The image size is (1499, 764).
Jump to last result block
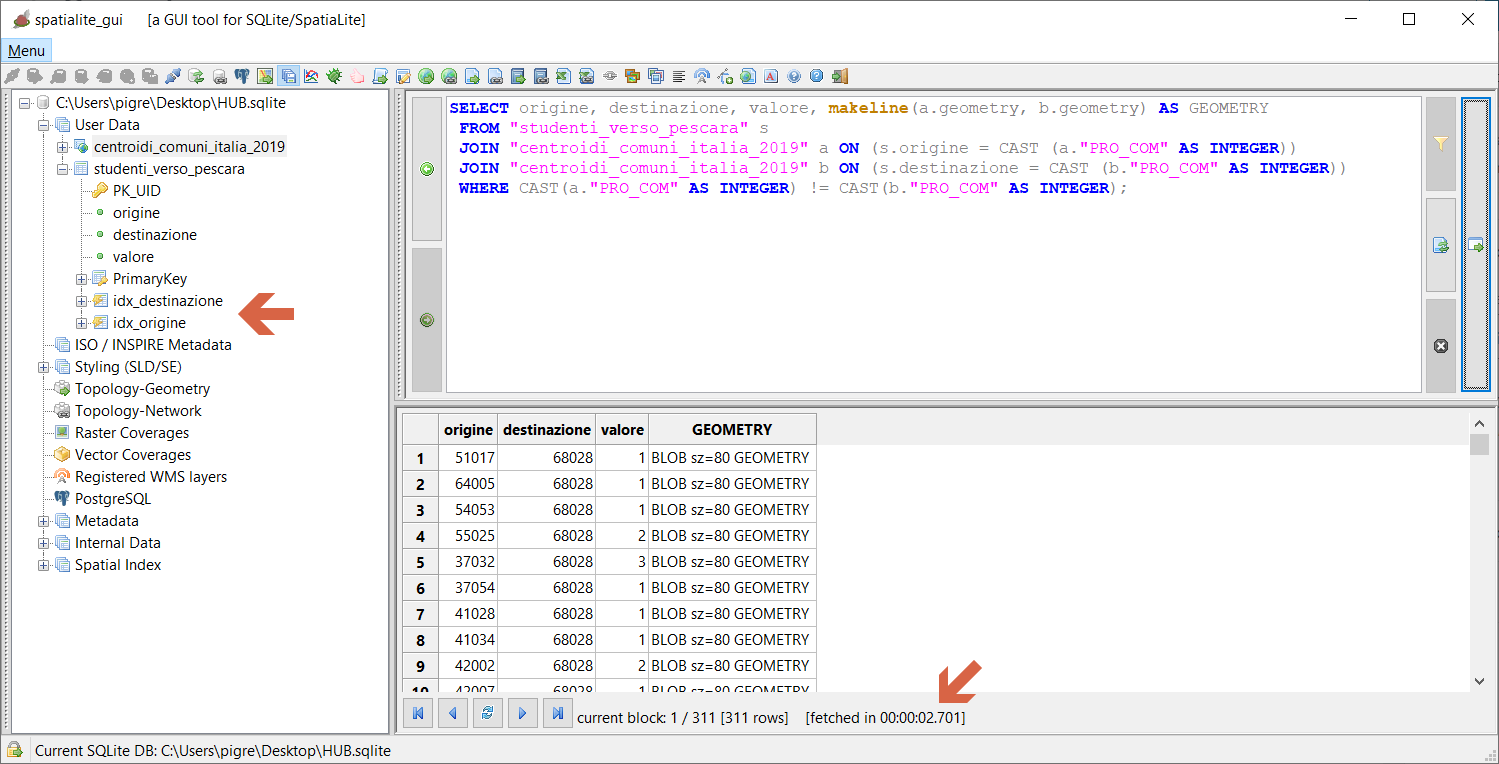[x=557, y=714]
